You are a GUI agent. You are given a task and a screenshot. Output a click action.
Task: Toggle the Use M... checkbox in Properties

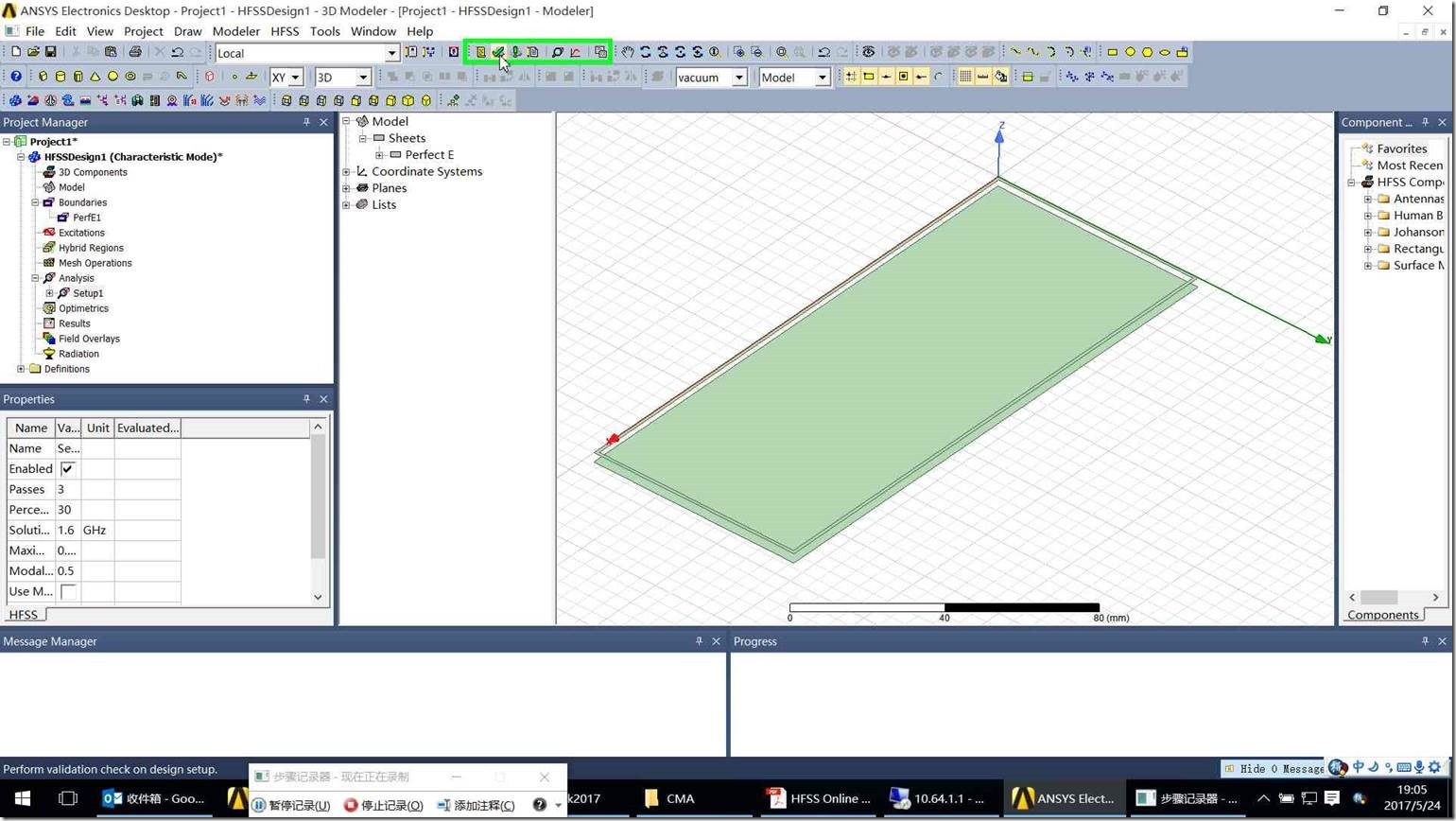(x=67, y=591)
